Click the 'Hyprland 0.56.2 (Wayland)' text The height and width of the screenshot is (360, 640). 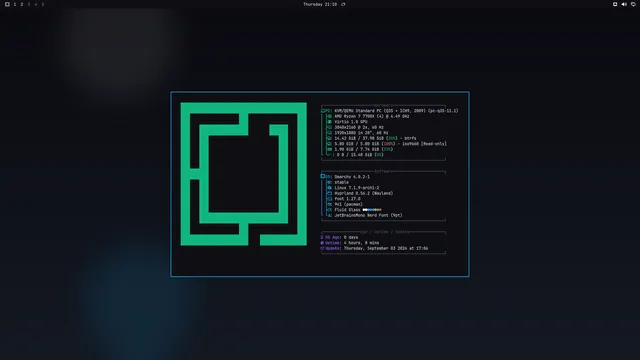click(364, 193)
